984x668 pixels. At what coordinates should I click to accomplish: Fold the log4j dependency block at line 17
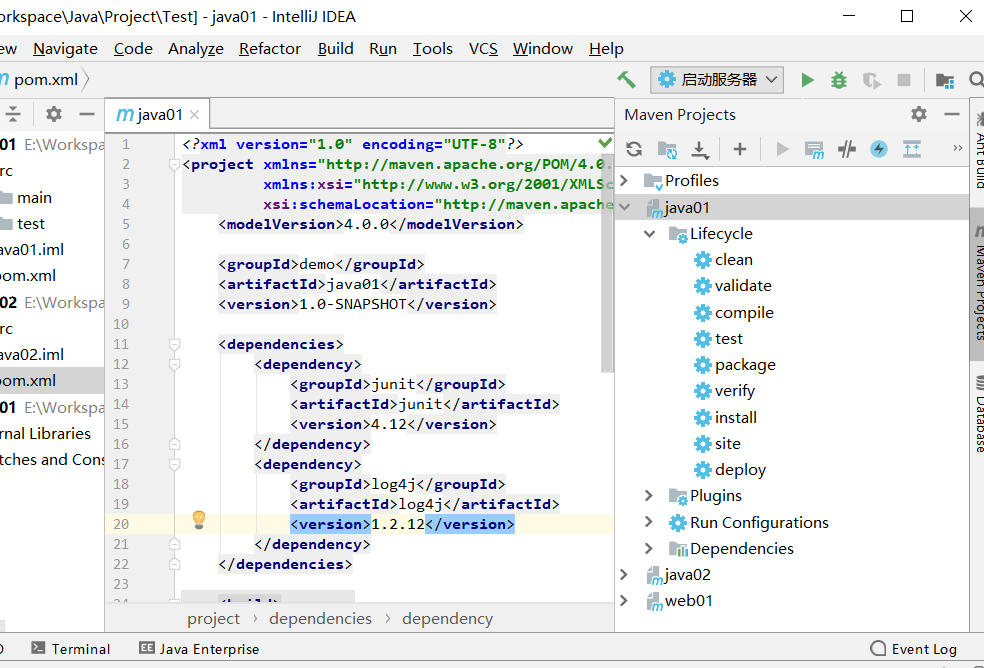[174, 465]
